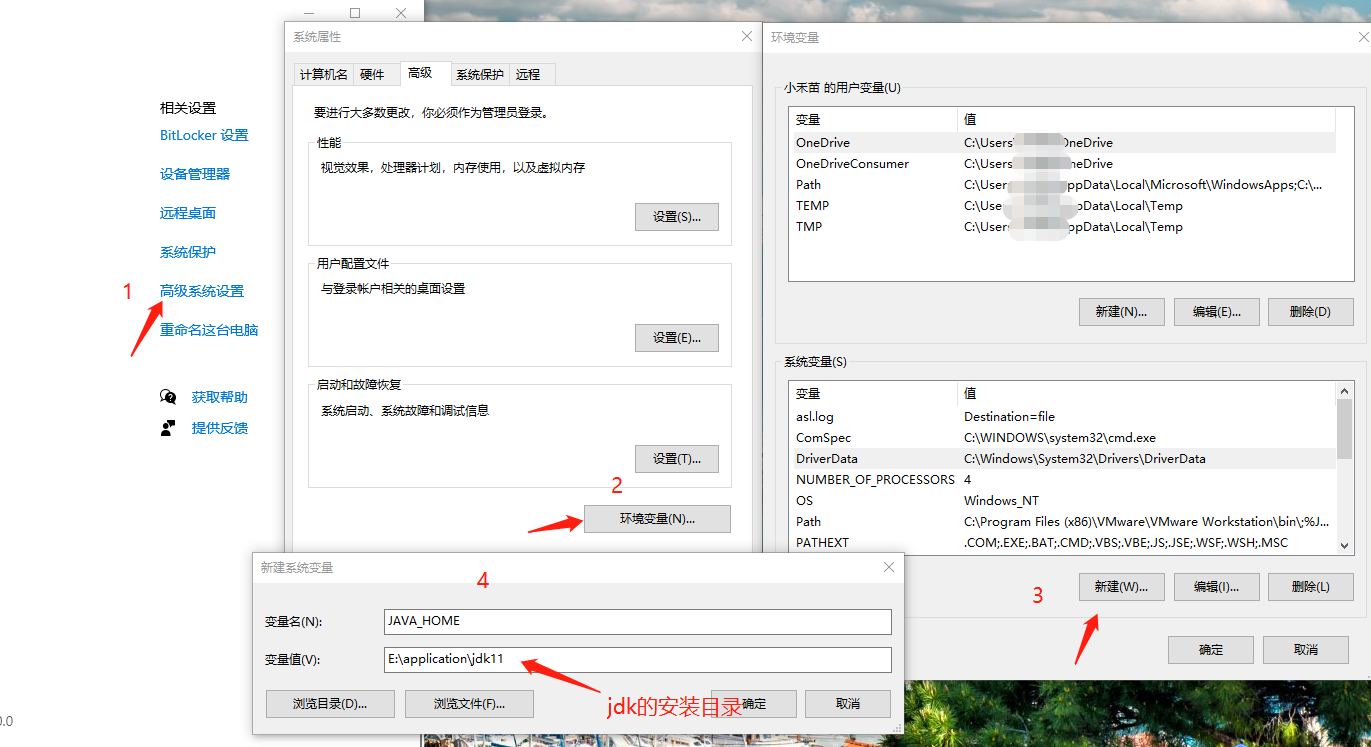Open user profile 设置(E) button
The image size is (1371, 747).
tap(677, 338)
